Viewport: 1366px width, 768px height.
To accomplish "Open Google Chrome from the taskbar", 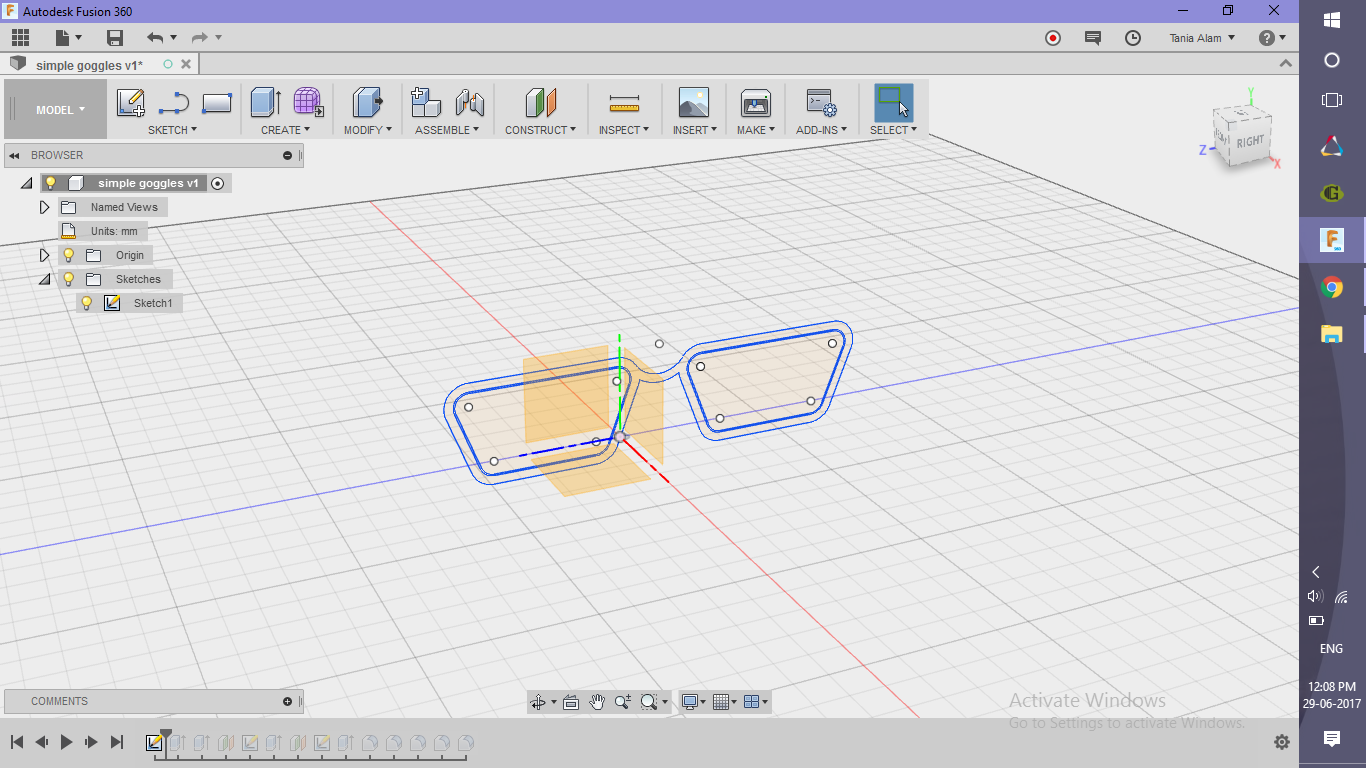I will [x=1332, y=288].
